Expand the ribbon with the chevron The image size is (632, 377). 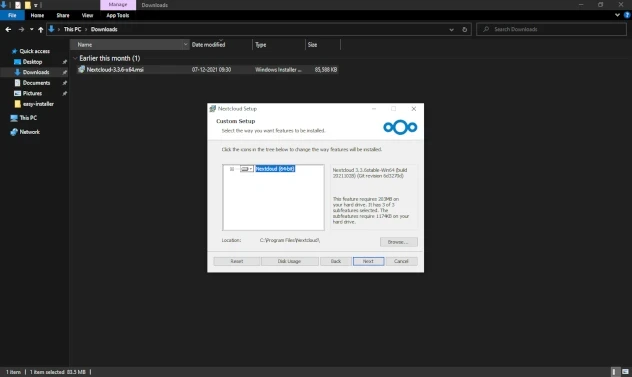(617, 15)
